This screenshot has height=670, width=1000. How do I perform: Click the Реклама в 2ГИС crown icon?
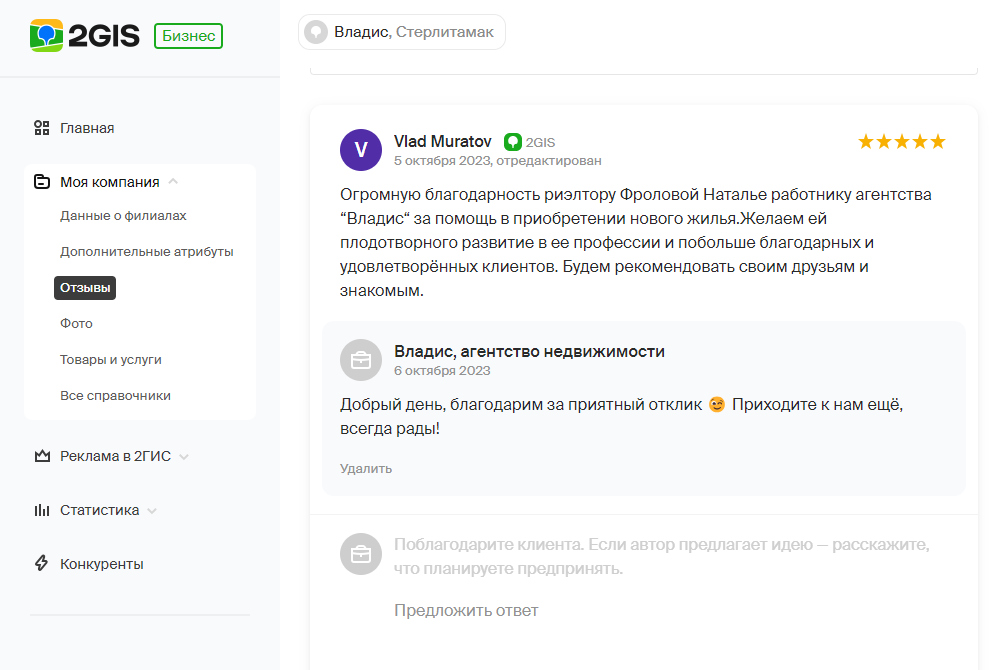click(x=42, y=456)
